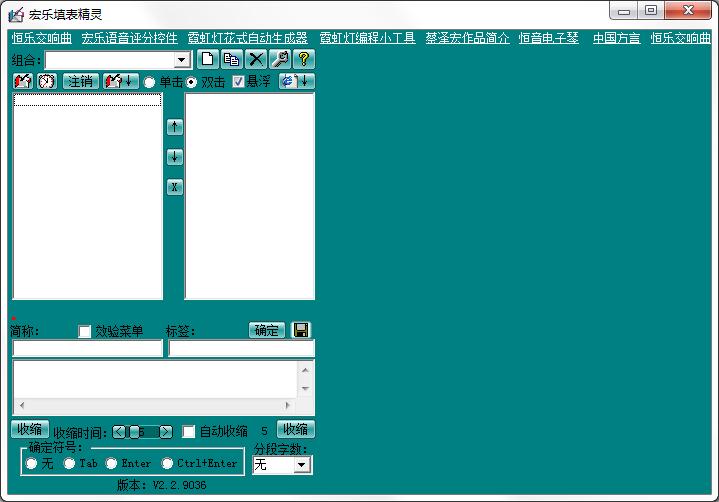The height and width of the screenshot is (502, 719).
Task: Click inside the right list box
Action: coord(250,196)
